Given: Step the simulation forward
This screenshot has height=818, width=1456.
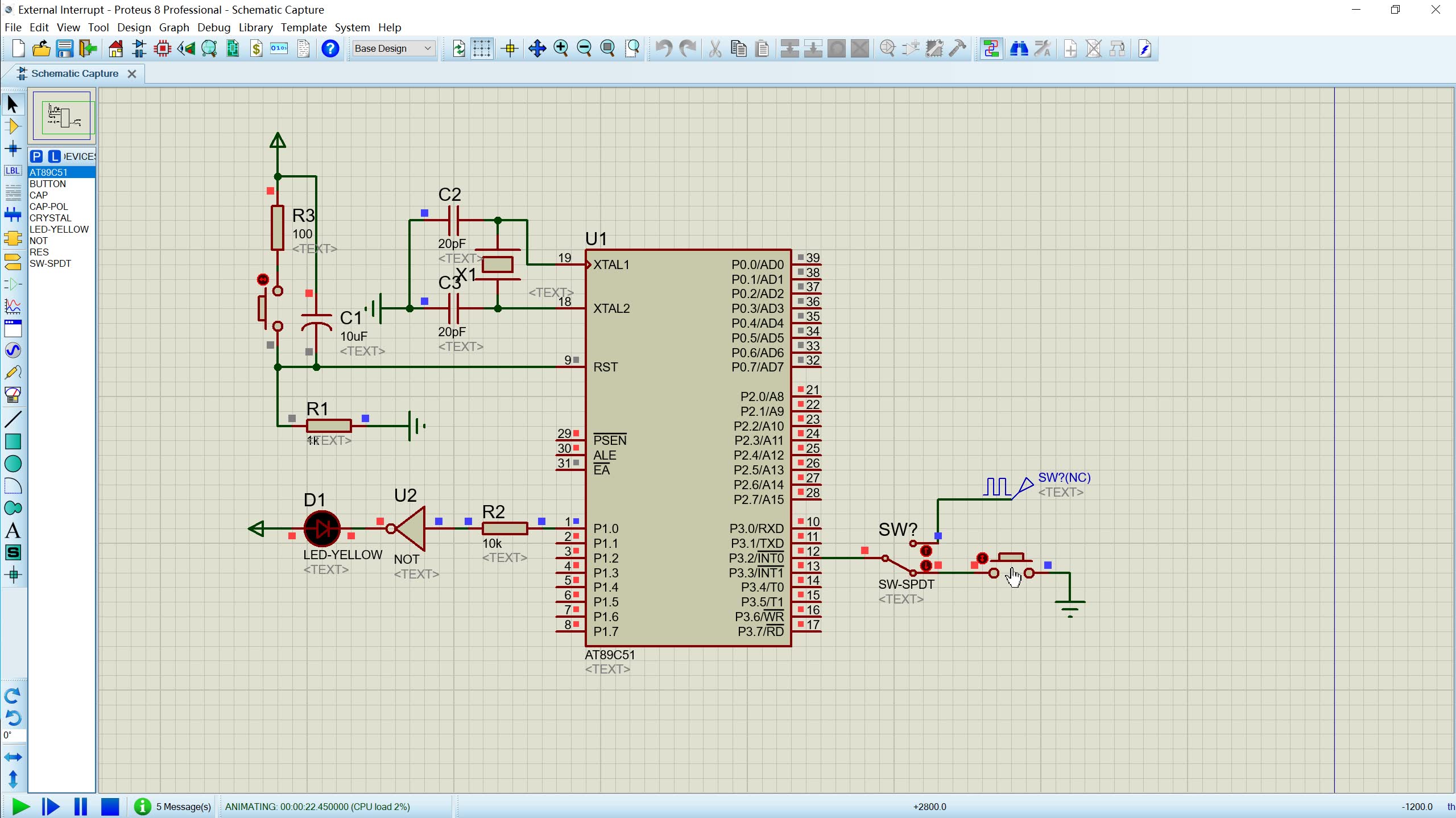Looking at the screenshot, I should [51, 807].
